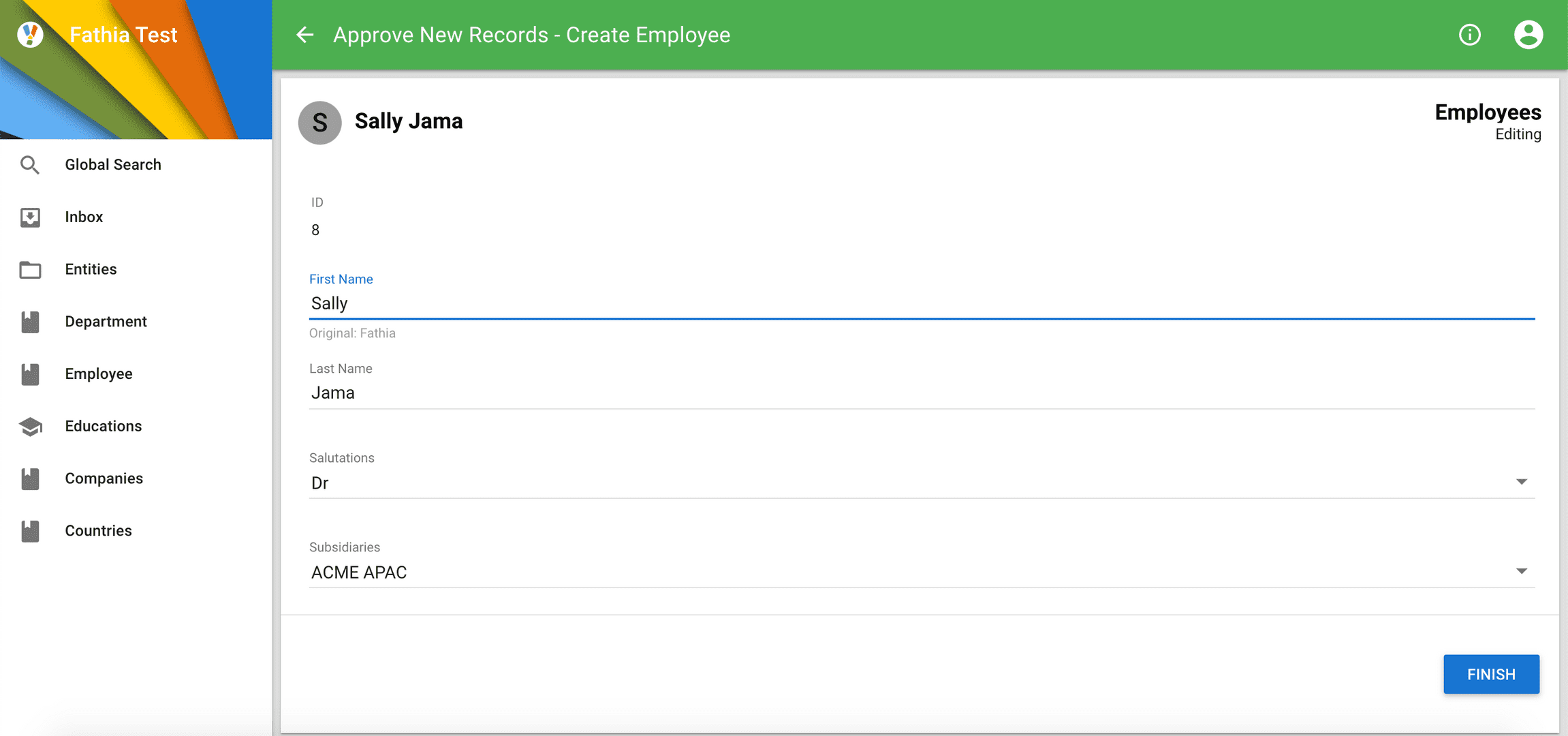Open the Subsidiaries field showing ACME APAC
This screenshot has width=1568, height=736.
click(x=922, y=572)
